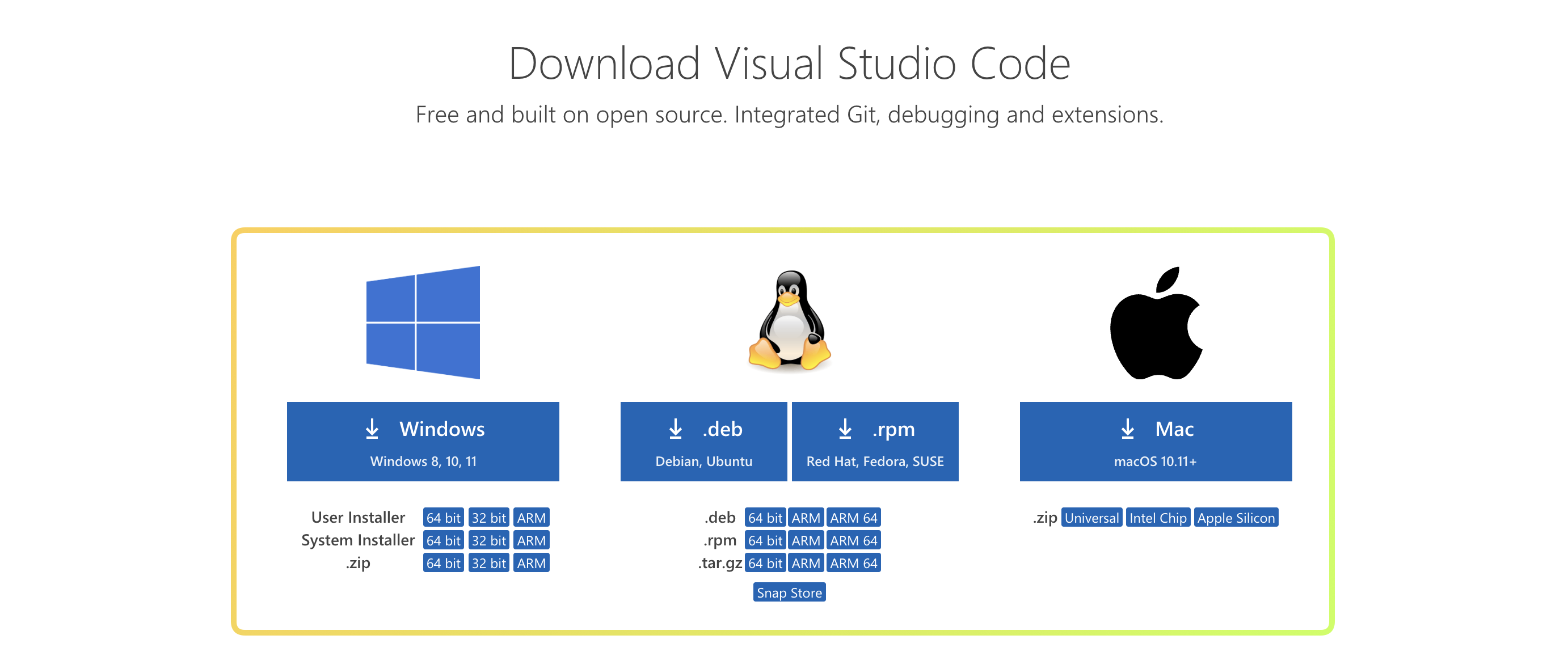Pick the User Installer ARM option
This screenshot has width=1568, height=669.
pos(531,518)
